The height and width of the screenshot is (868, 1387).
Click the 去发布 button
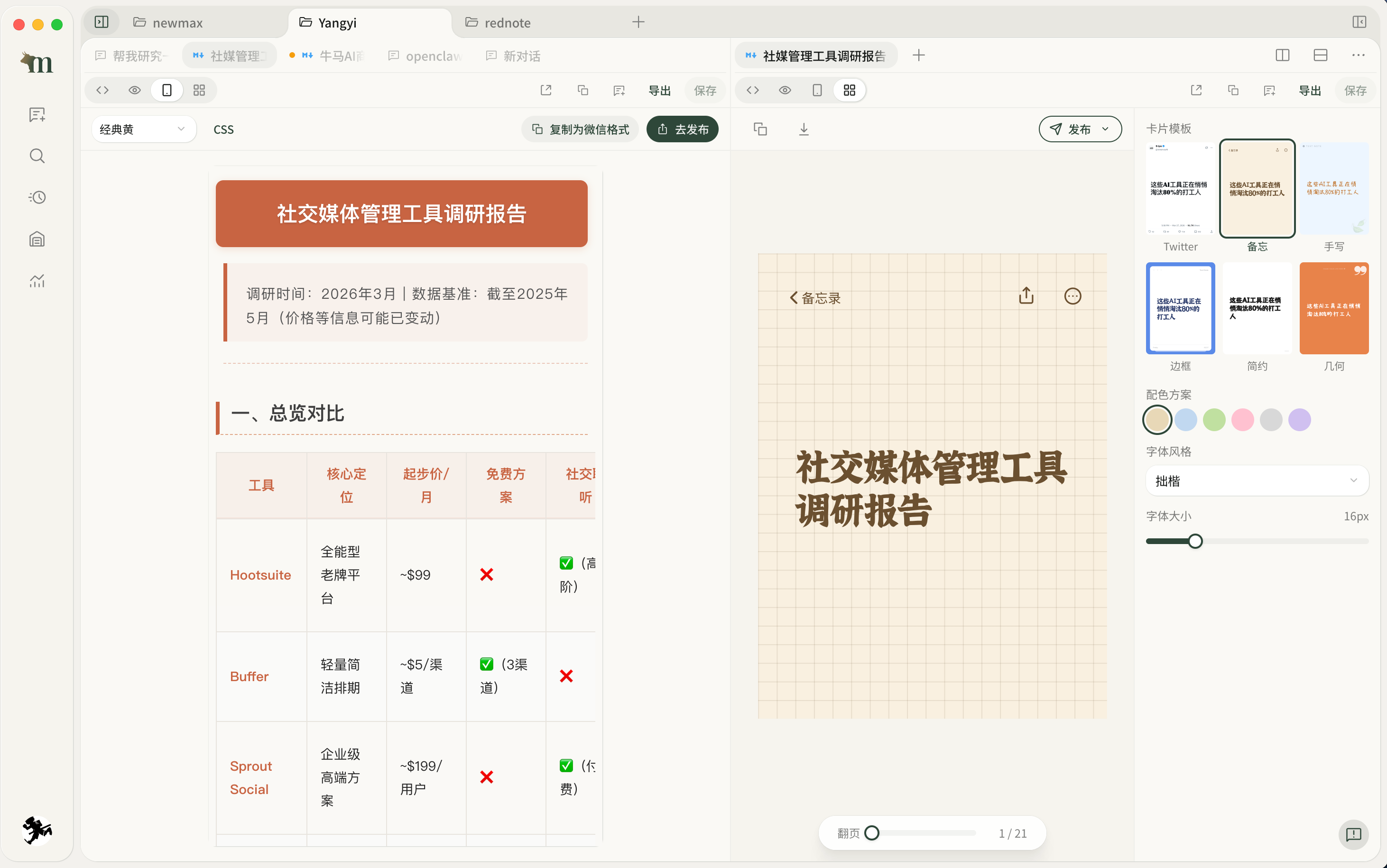[682, 129]
